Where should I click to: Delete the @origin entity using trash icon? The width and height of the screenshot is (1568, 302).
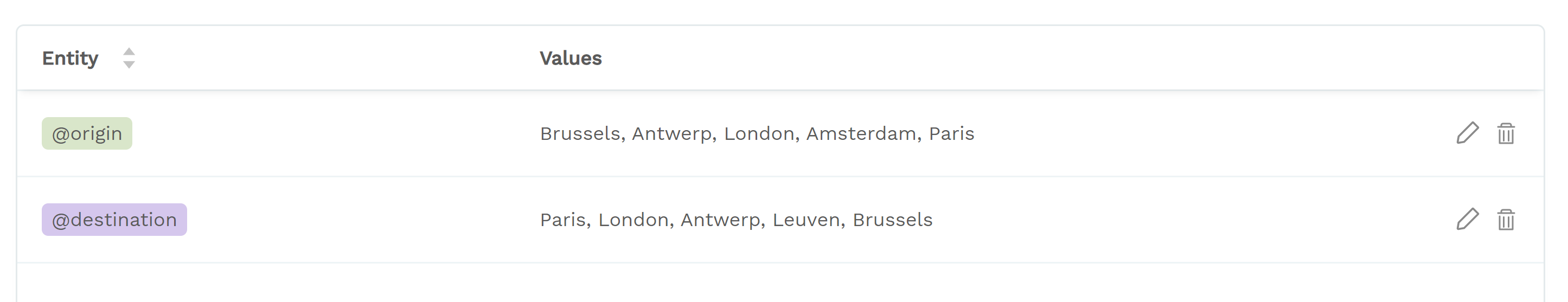[1506, 133]
